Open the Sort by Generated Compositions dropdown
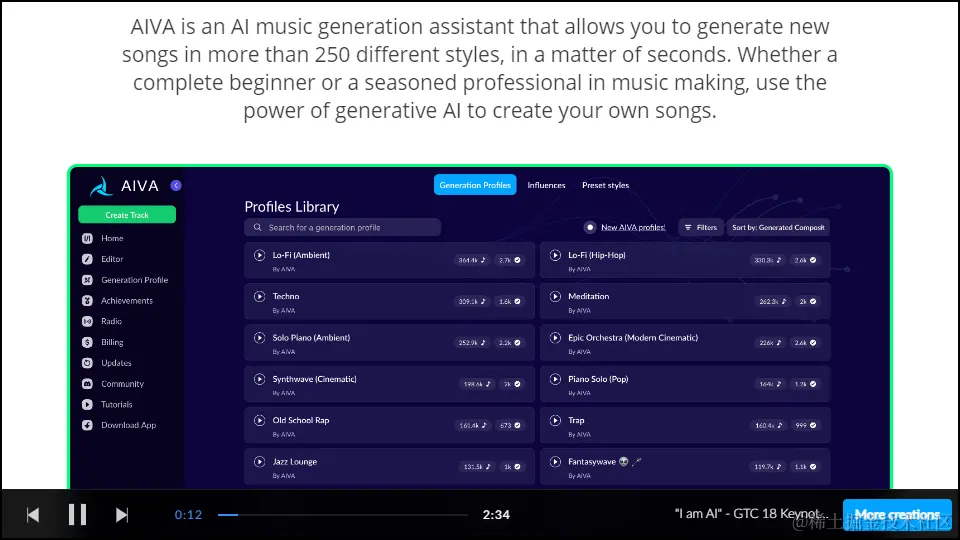Screen dimensions: 960x540 [778, 227]
